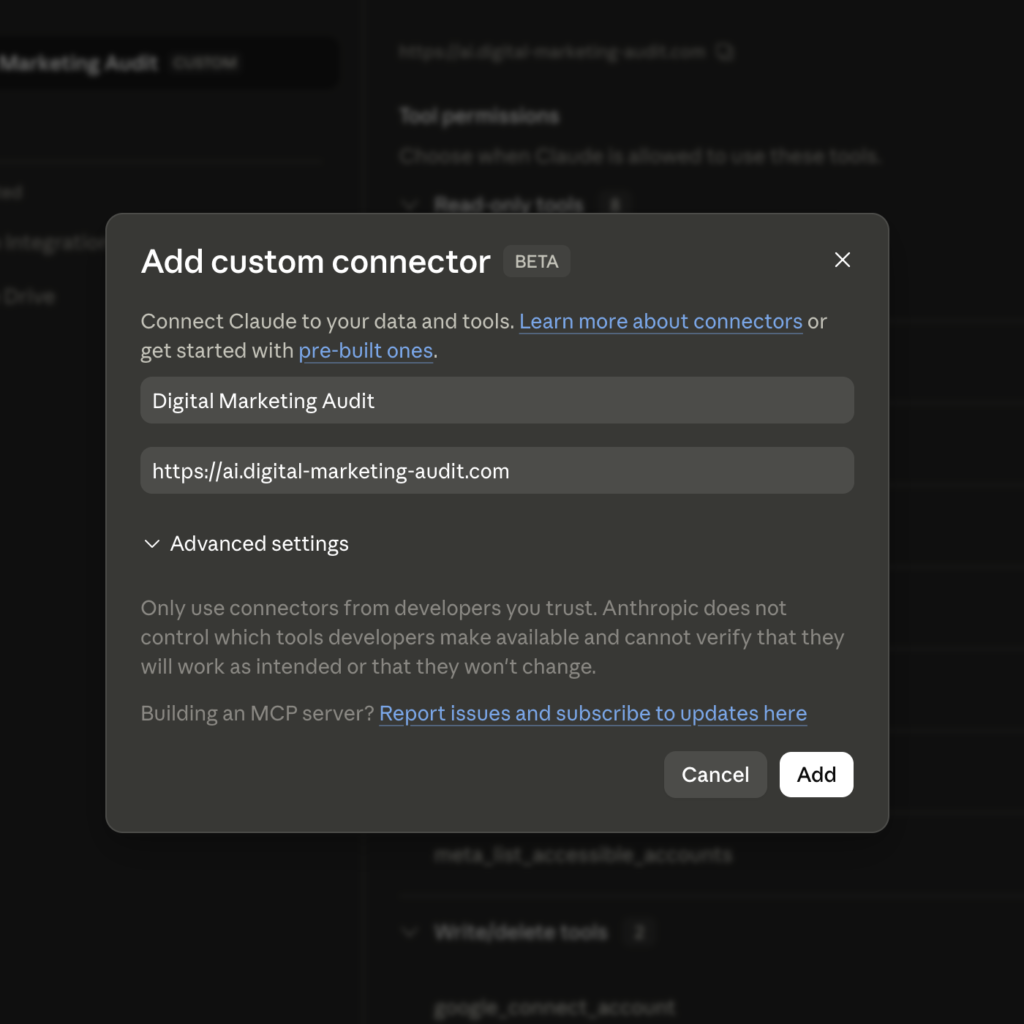Select the meta_list_accessible_accounts tool row
The image size is (1024, 1024).
pyautogui.click(x=583, y=855)
